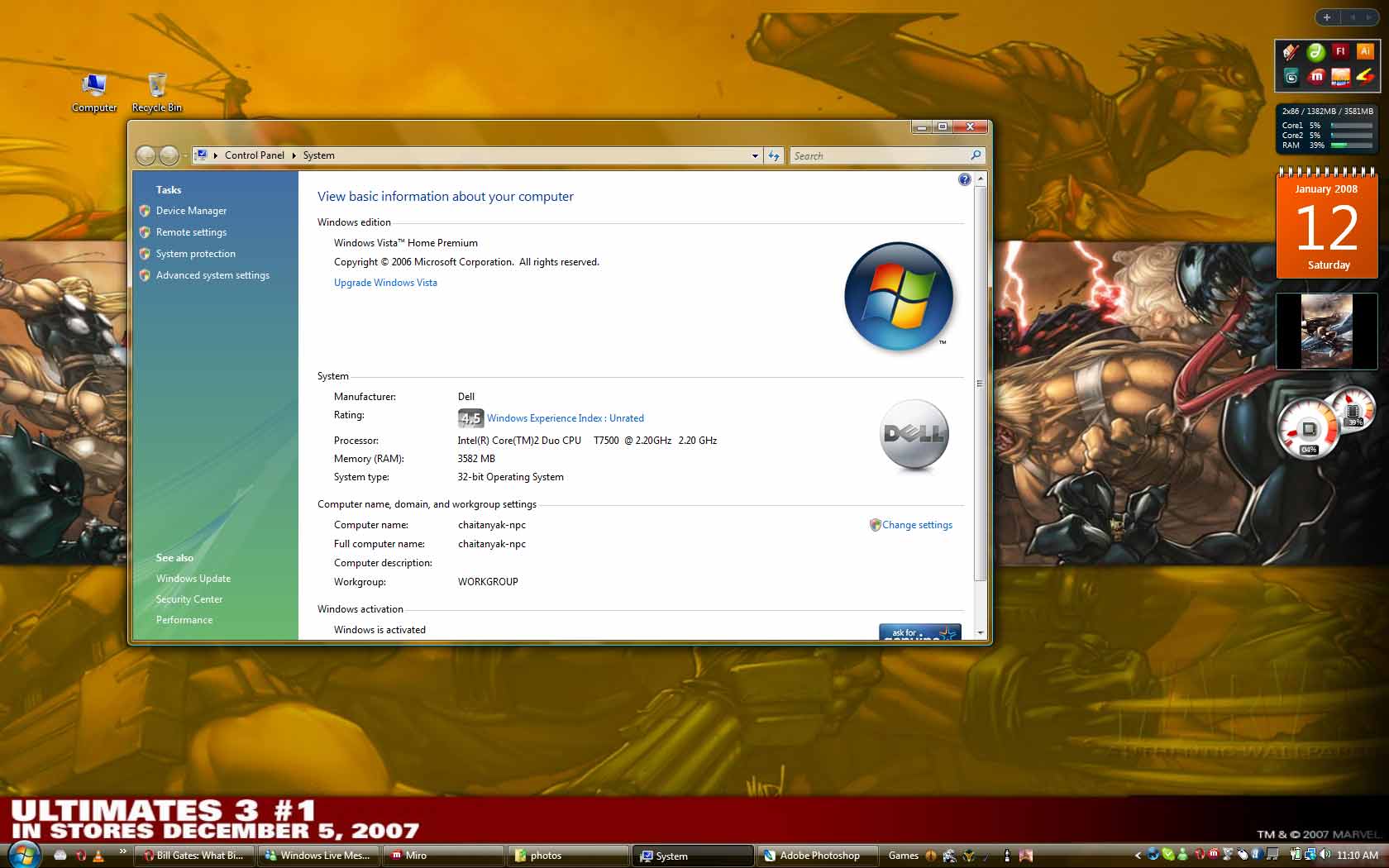The height and width of the screenshot is (868, 1389).
Task: Click the scroll up arrow in System window
Action: pos(980,179)
